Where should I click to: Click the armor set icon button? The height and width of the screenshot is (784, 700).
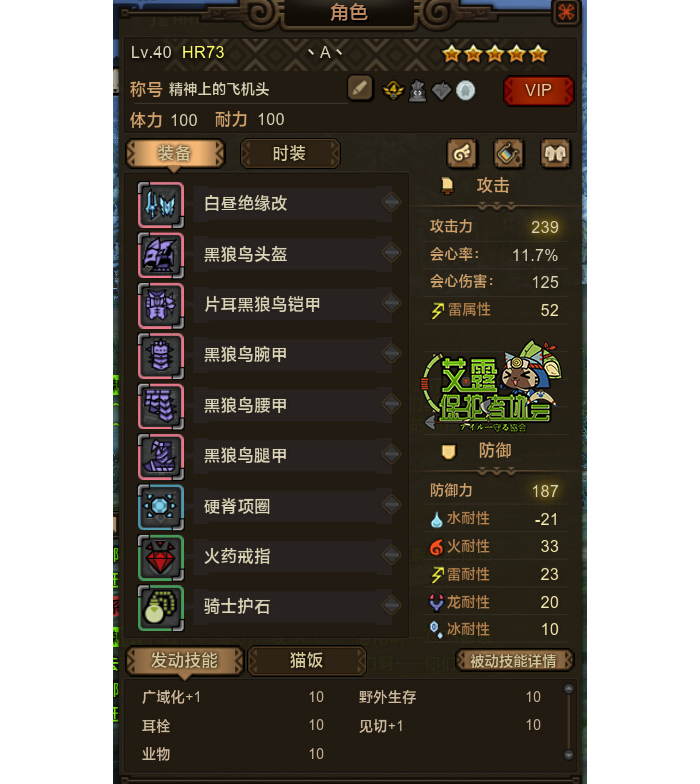click(555, 153)
